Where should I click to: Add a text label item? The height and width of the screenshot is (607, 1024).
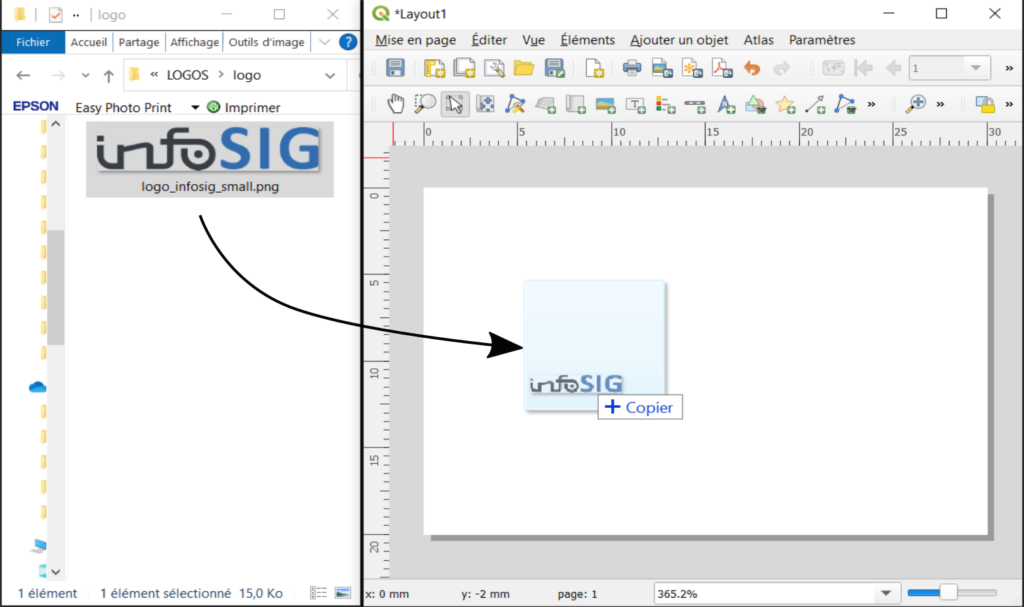click(x=635, y=104)
